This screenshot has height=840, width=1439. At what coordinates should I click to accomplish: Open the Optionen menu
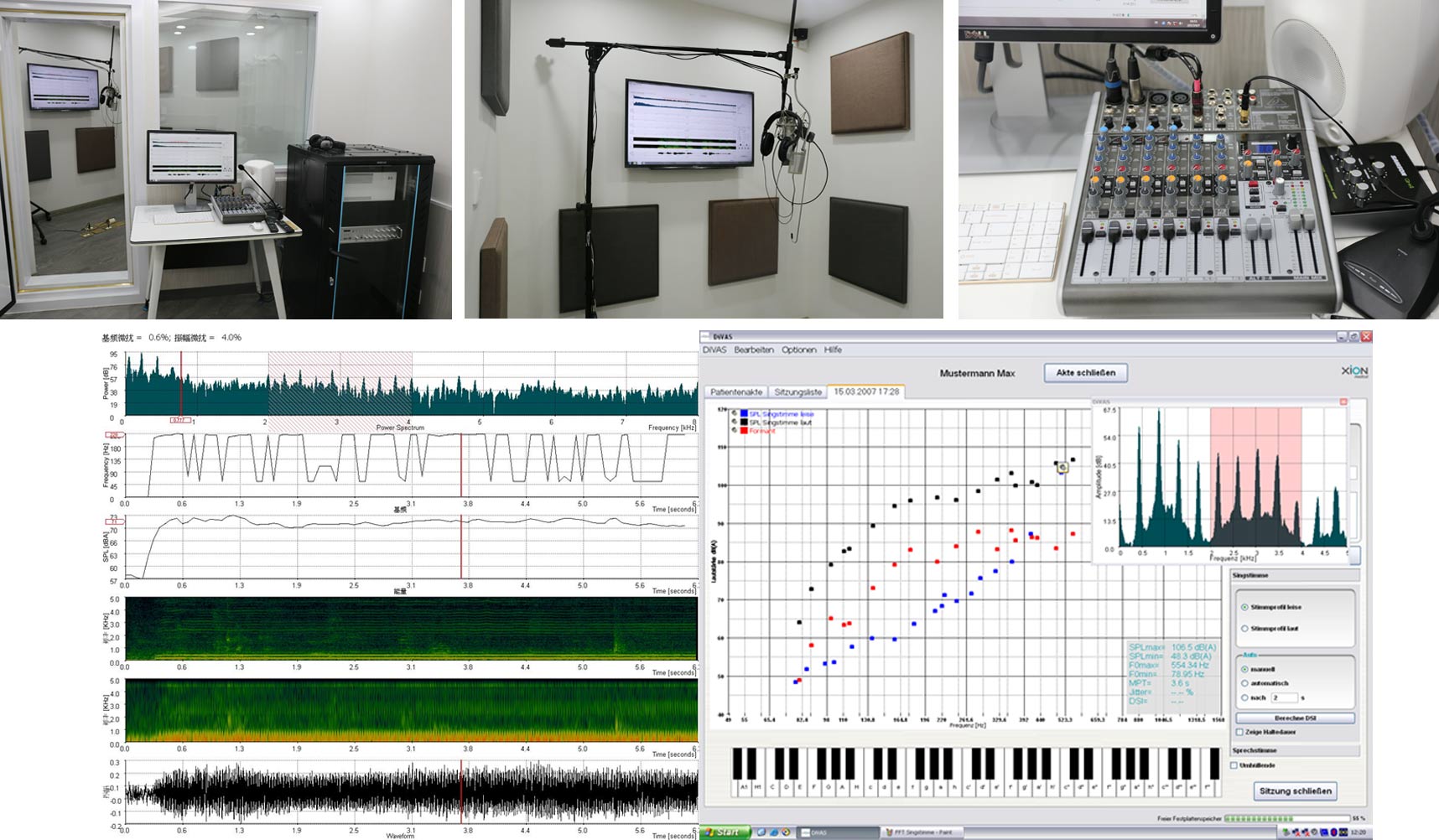click(799, 350)
